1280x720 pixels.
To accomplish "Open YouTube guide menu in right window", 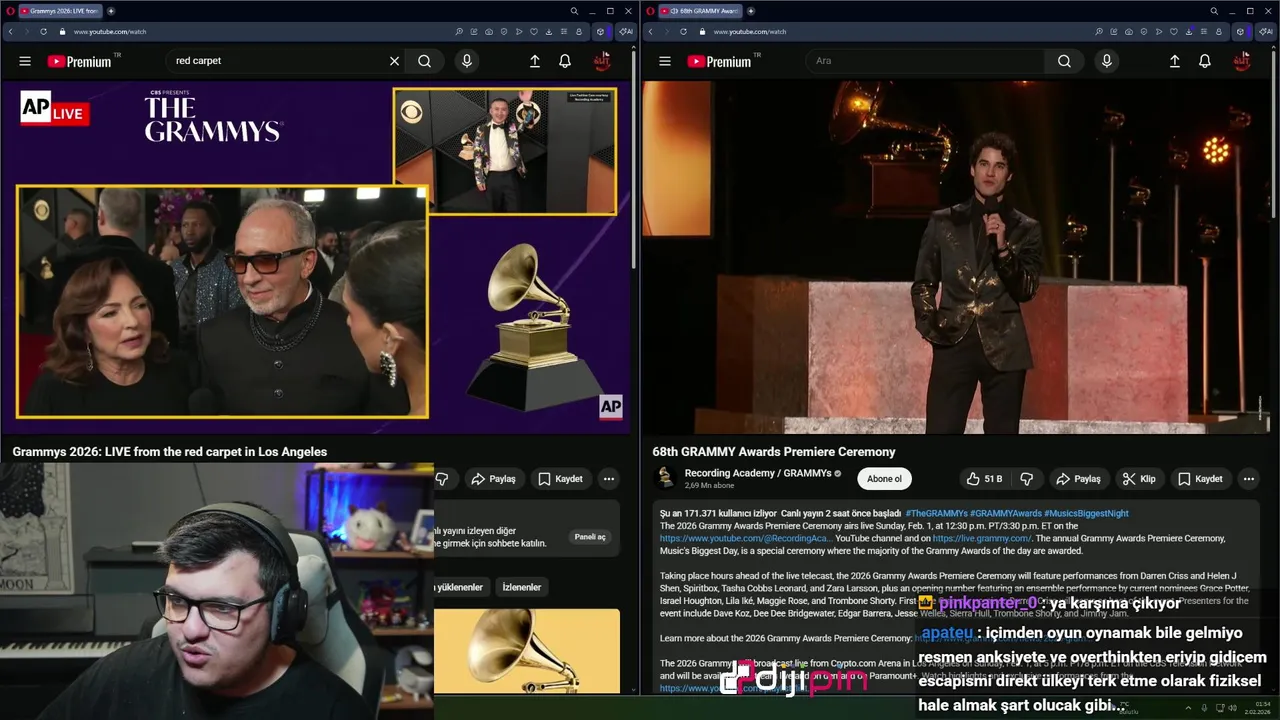I will click(665, 61).
